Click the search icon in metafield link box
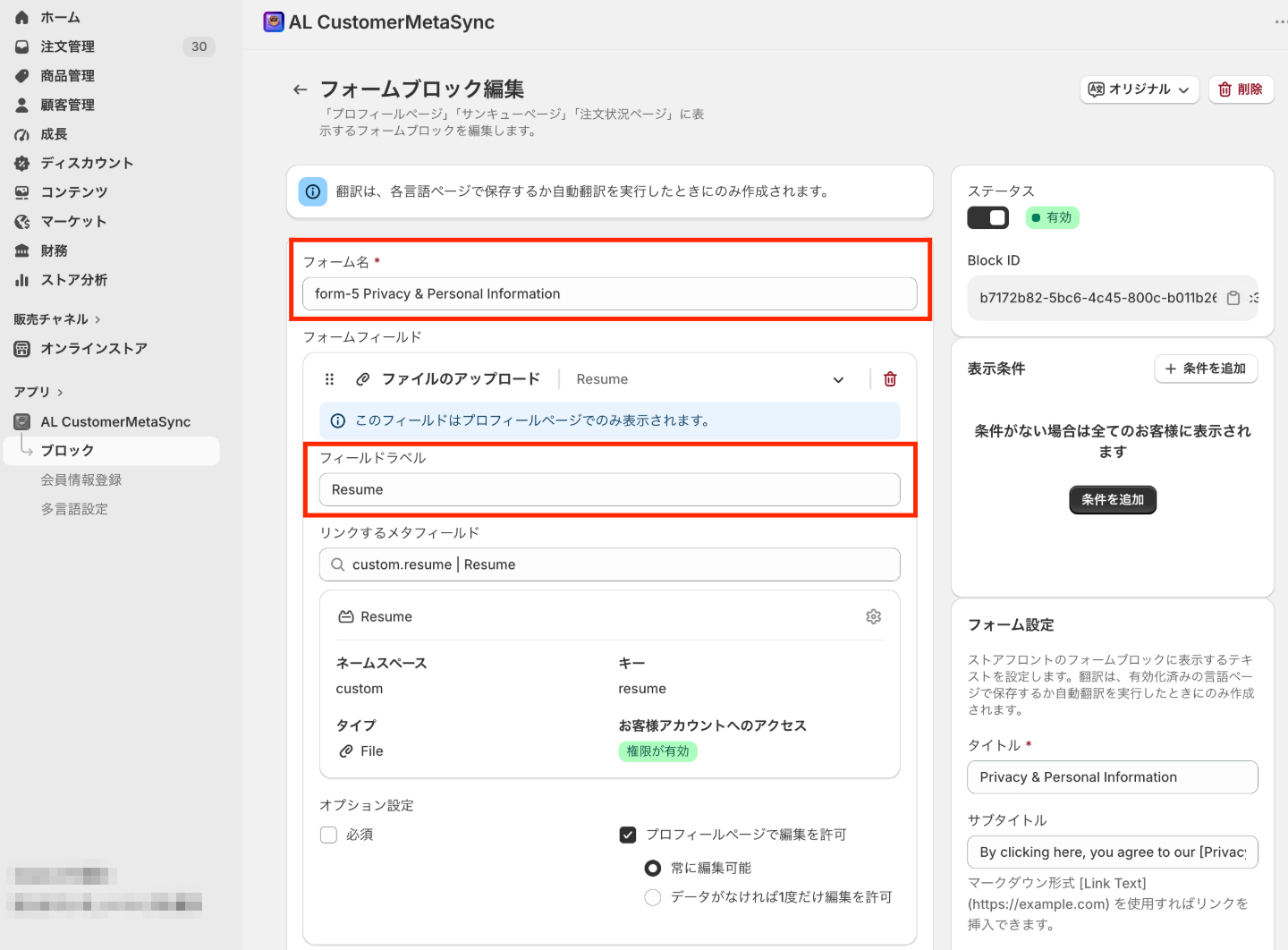Image resolution: width=1288 pixels, height=950 pixels. 338,564
